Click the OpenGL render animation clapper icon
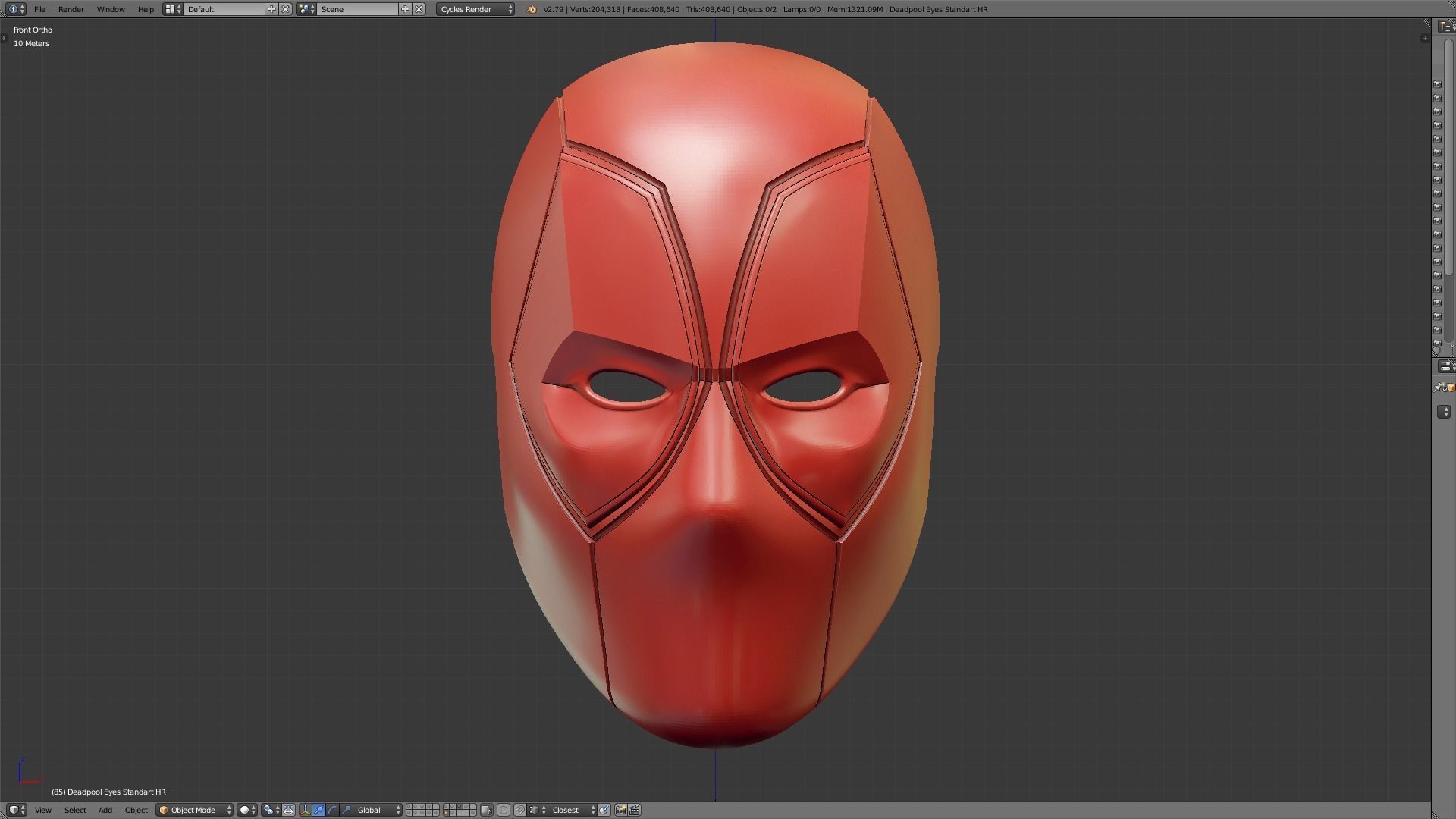This screenshot has width=1456, height=819. (635, 810)
